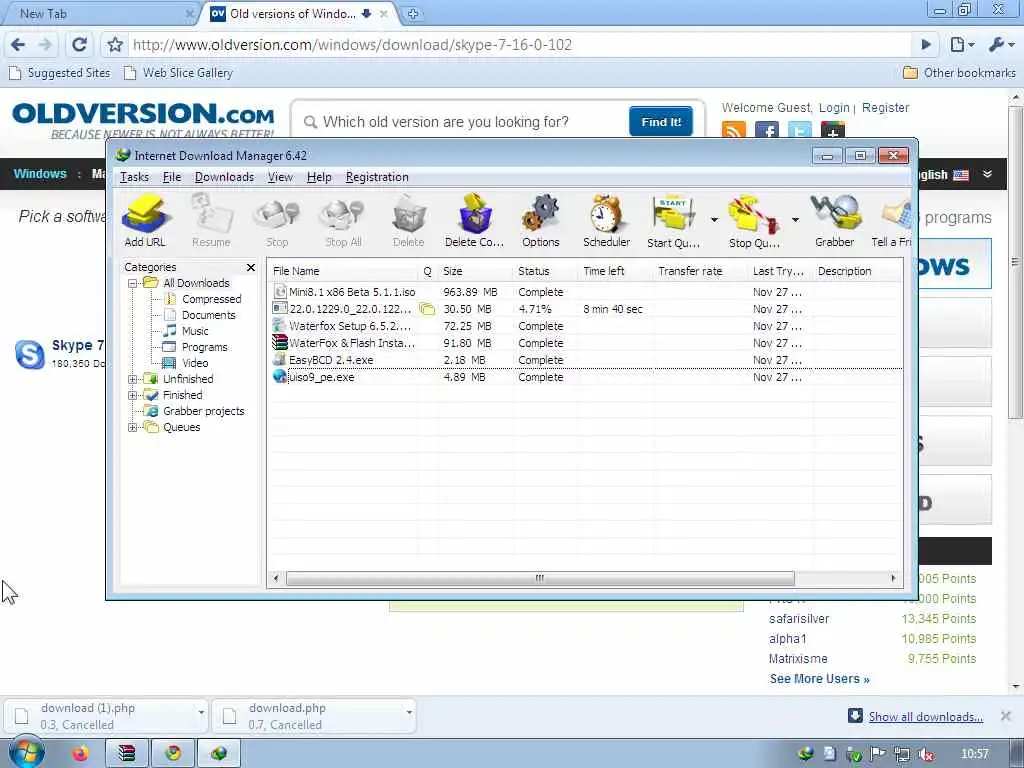Click the download list scroll right arrow

(x=893, y=579)
